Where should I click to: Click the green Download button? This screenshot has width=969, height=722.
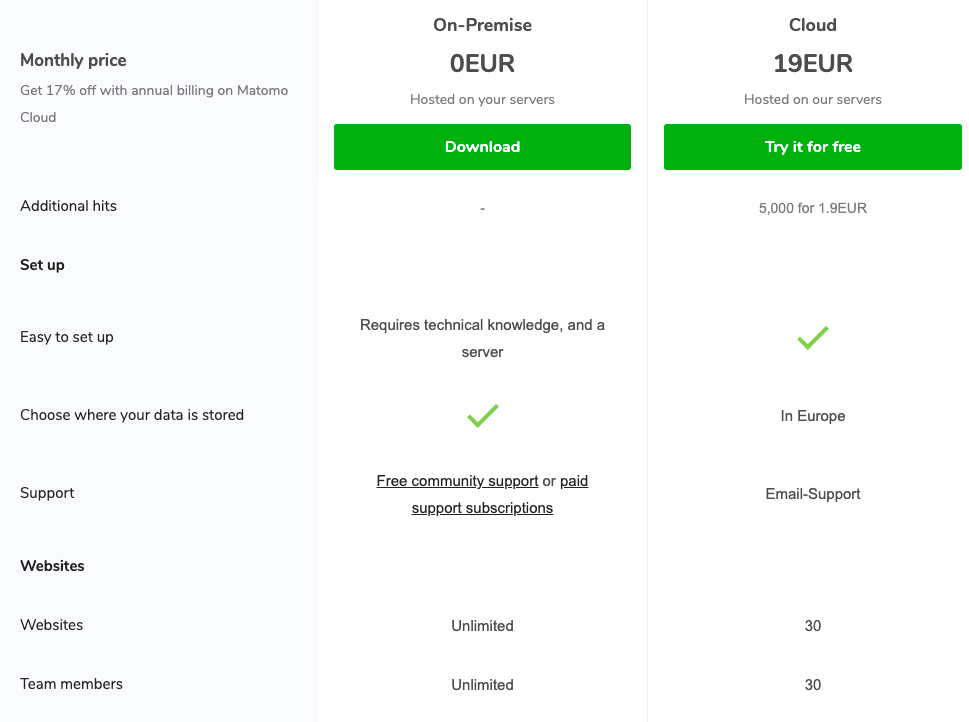tap(482, 147)
